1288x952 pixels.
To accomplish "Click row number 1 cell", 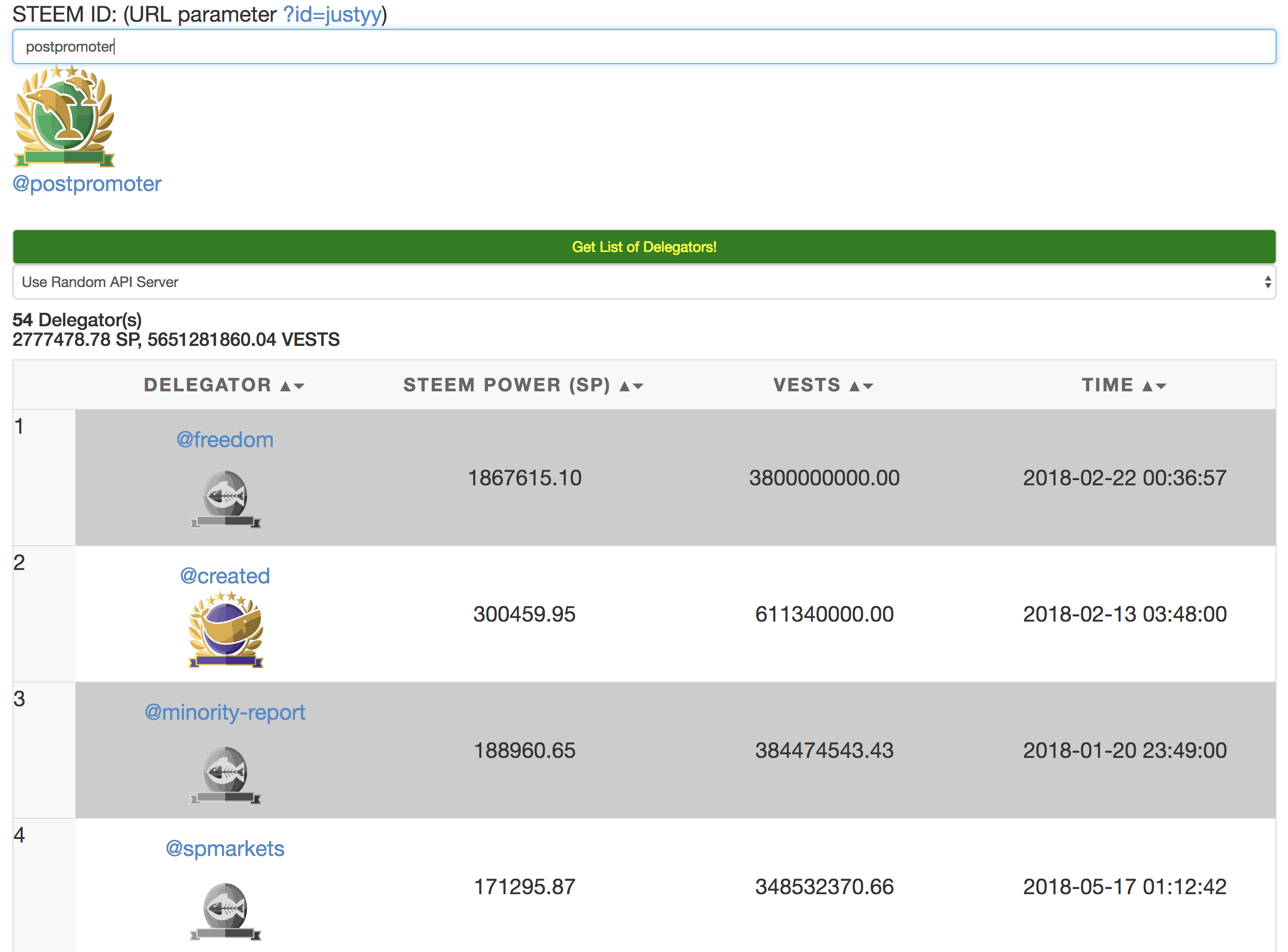I will click(x=44, y=478).
